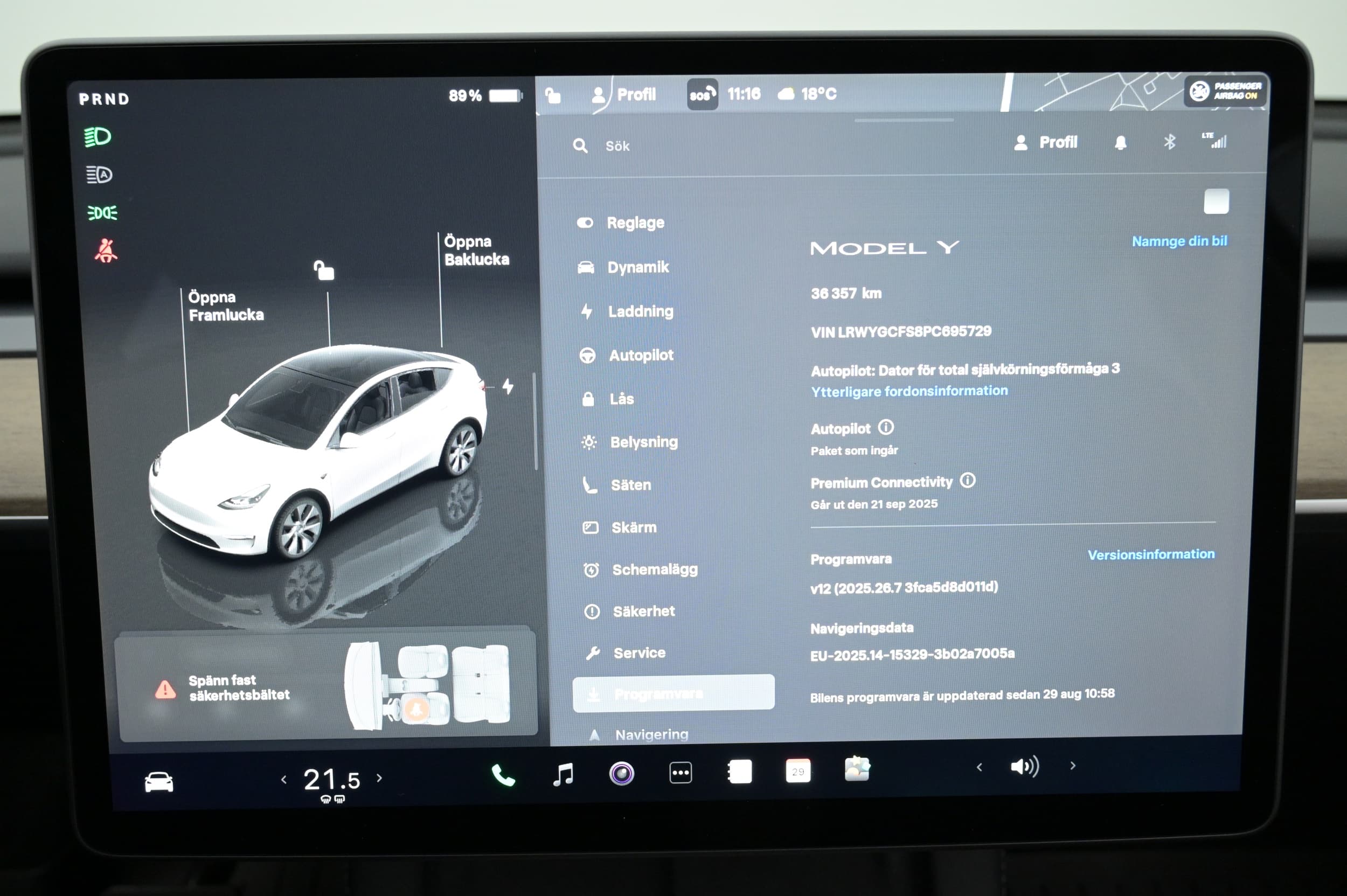Image resolution: width=1347 pixels, height=896 pixels.
Task: Open the notes app icon in bottom bar
Action: coord(740,772)
